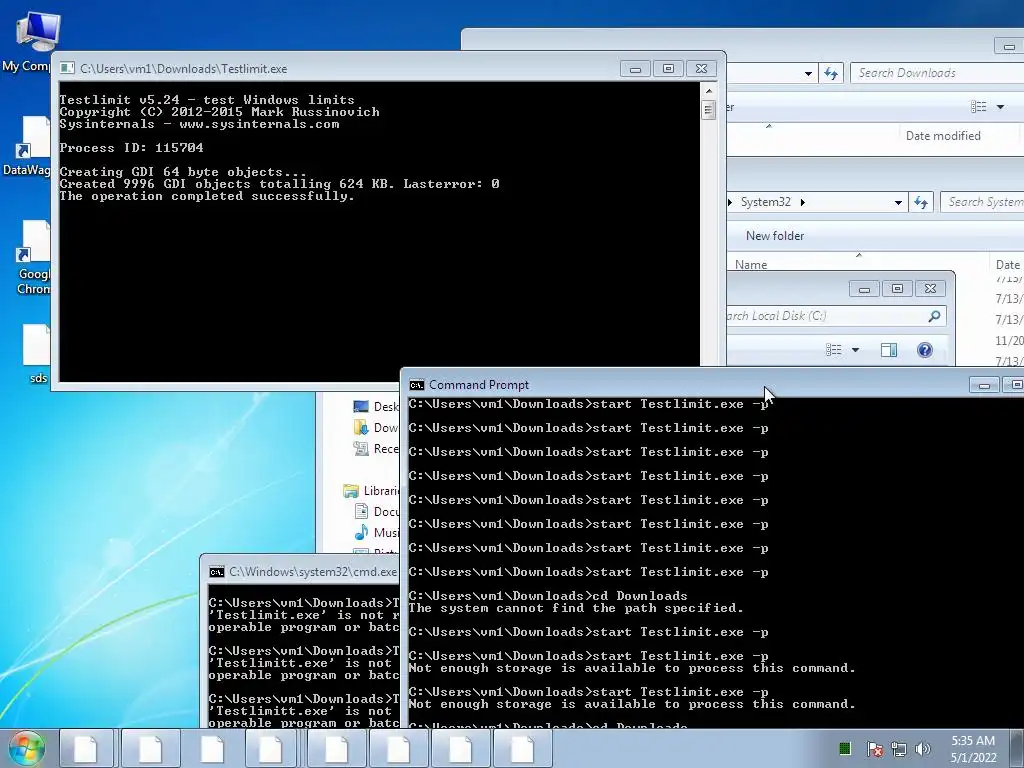
Task: Open Help in the Local Disk window
Action: (x=925, y=350)
